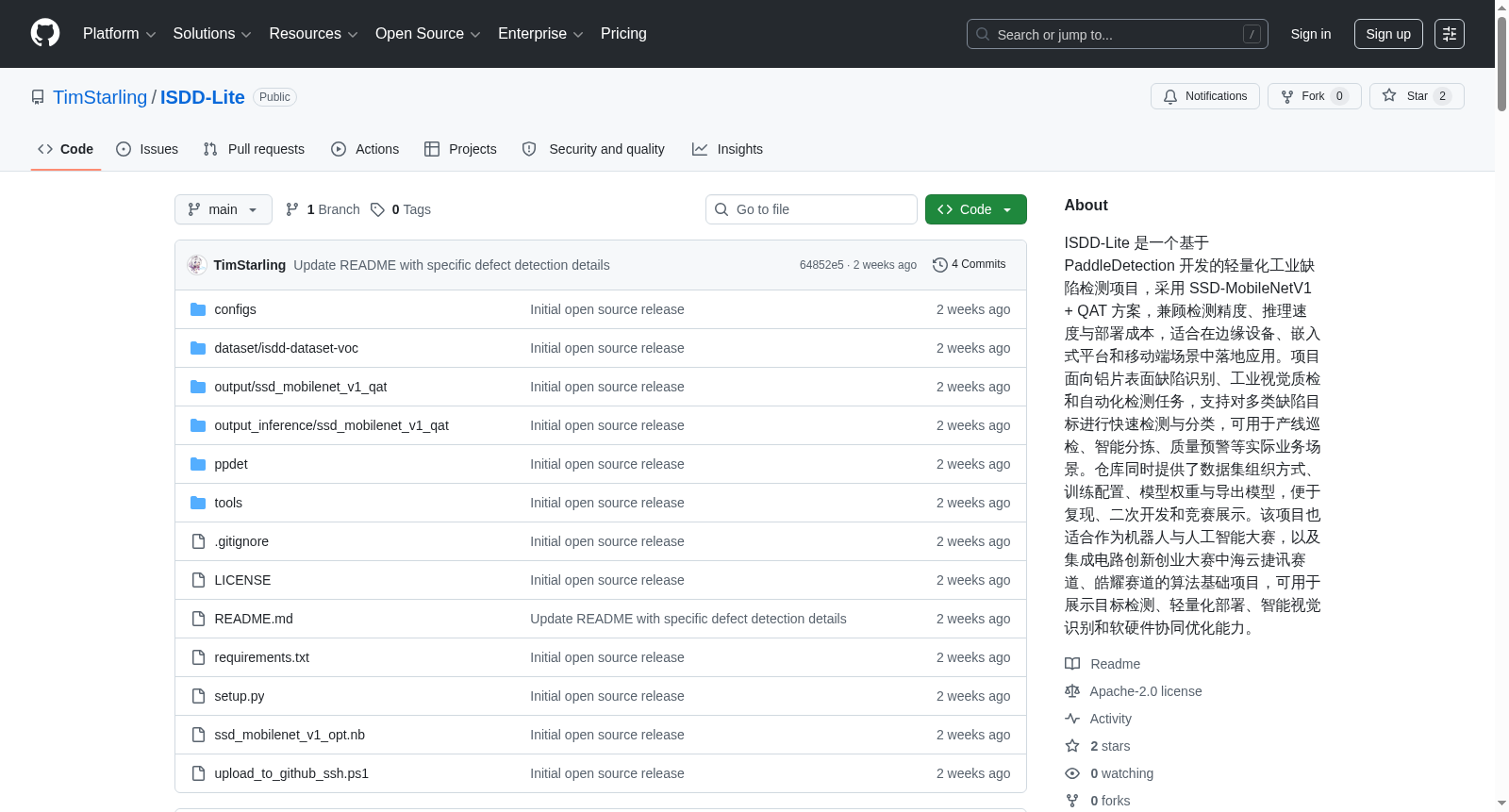The width and height of the screenshot is (1509, 812).
Task: Click the Sign in link
Action: (x=1311, y=34)
